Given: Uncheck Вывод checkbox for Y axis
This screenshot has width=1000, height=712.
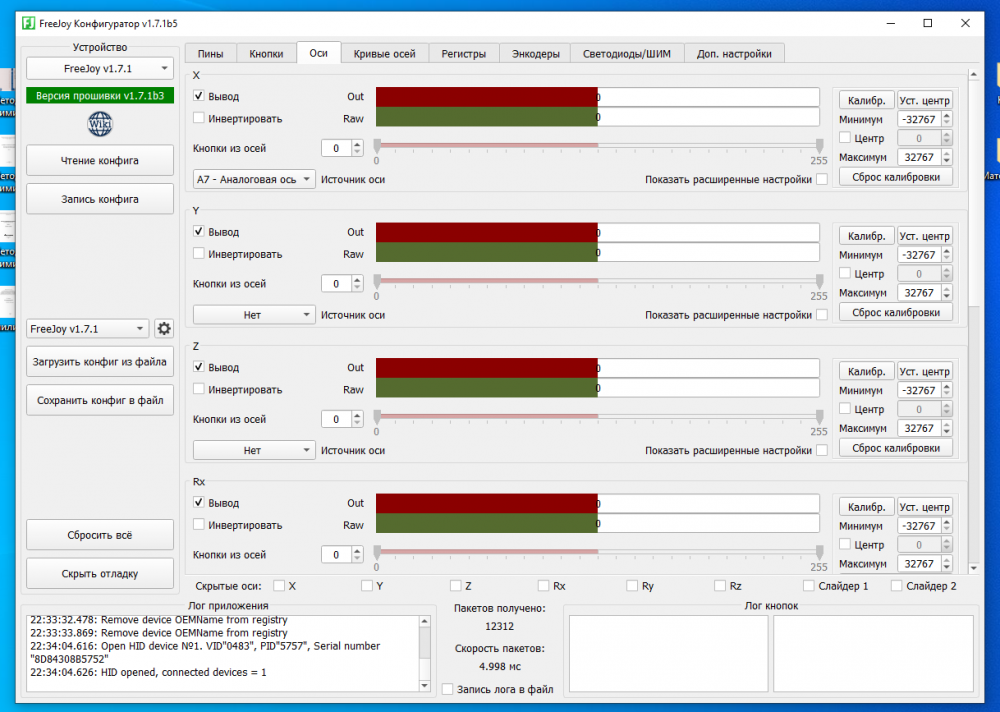Looking at the screenshot, I should pos(199,232).
